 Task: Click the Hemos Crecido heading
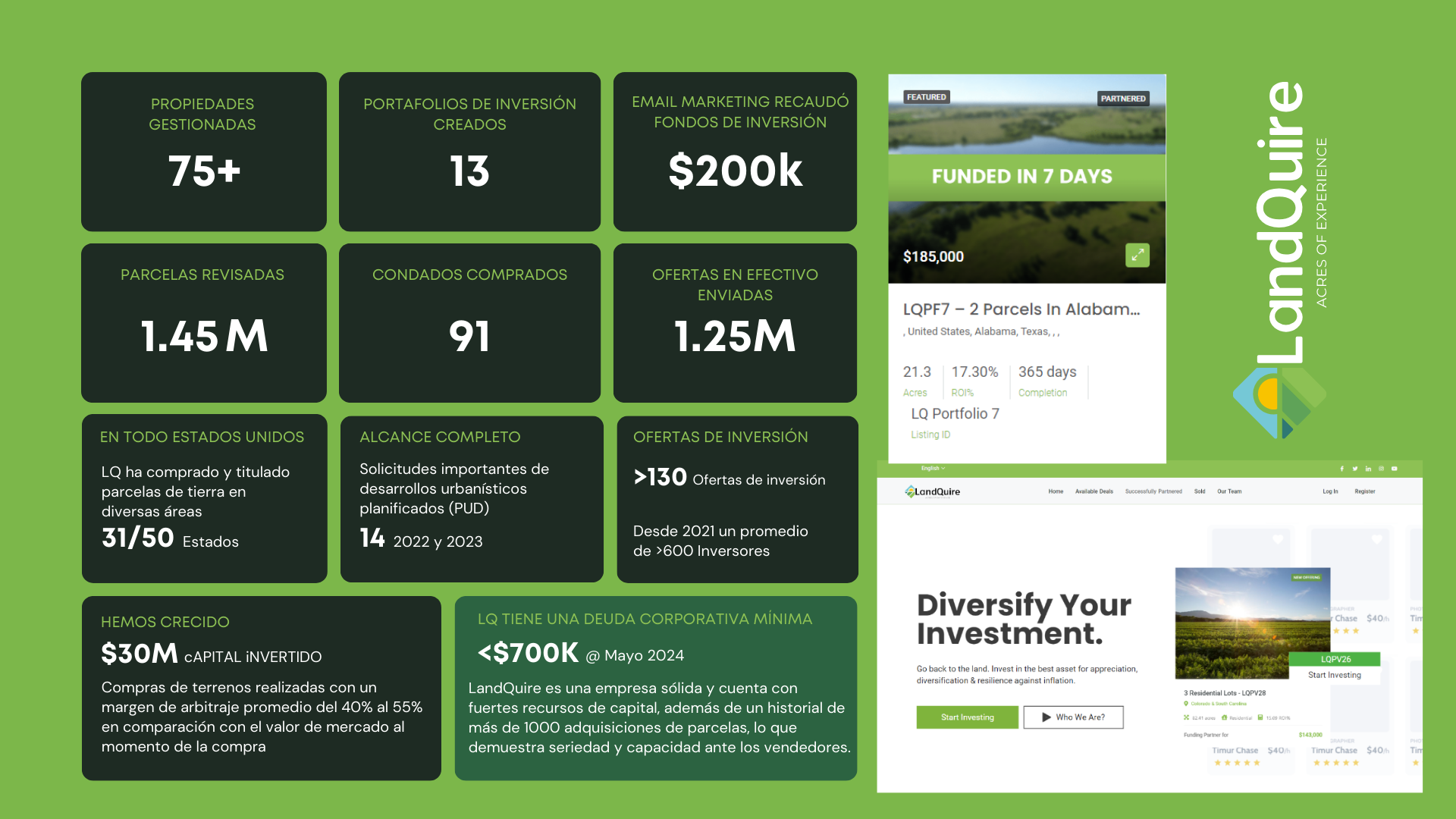[165, 622]
